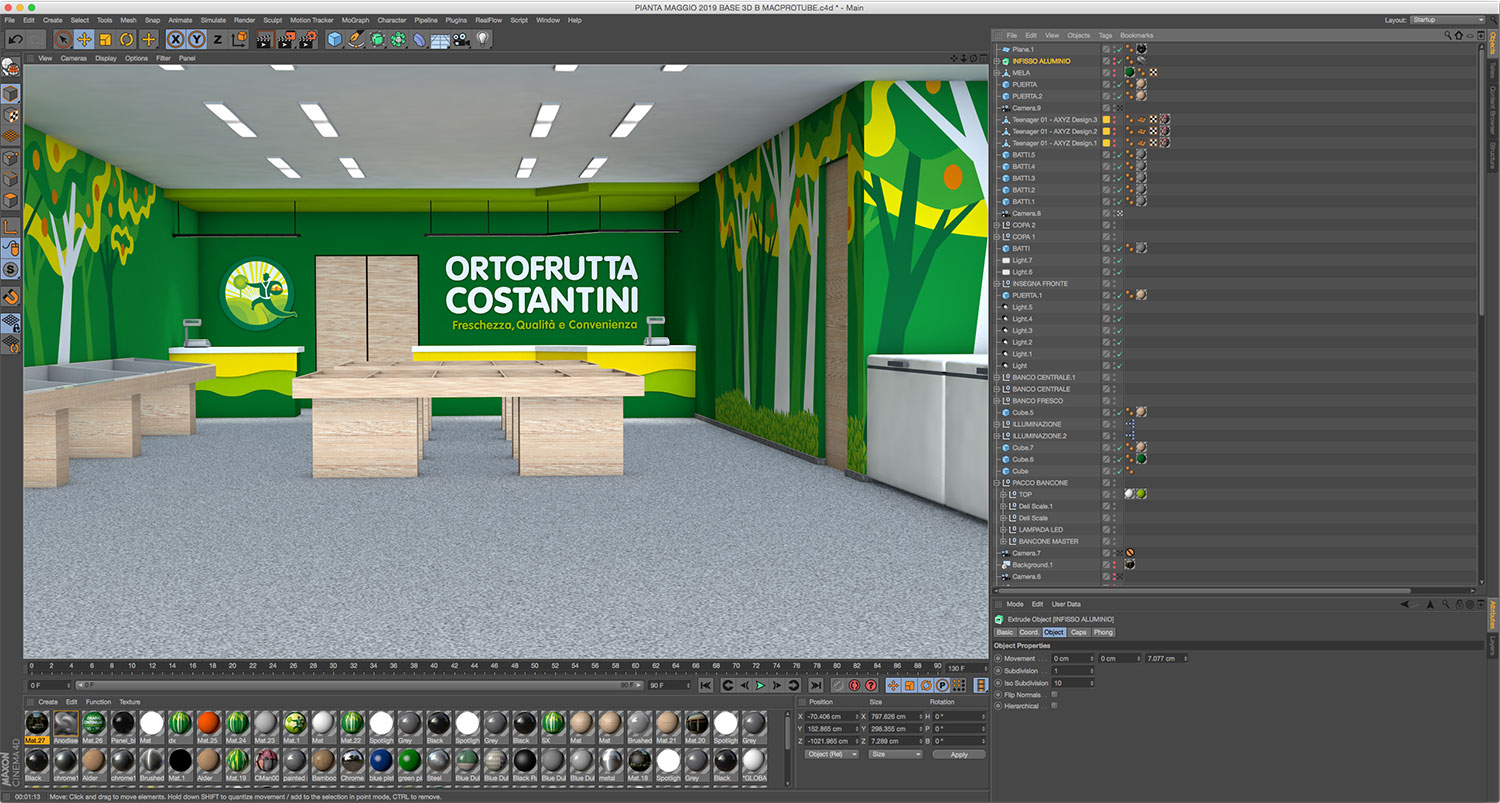The height and width of the screenshot is (803, 1500).
Task: Activate the Move tool in top toolbar
Action: coord(85,39)
